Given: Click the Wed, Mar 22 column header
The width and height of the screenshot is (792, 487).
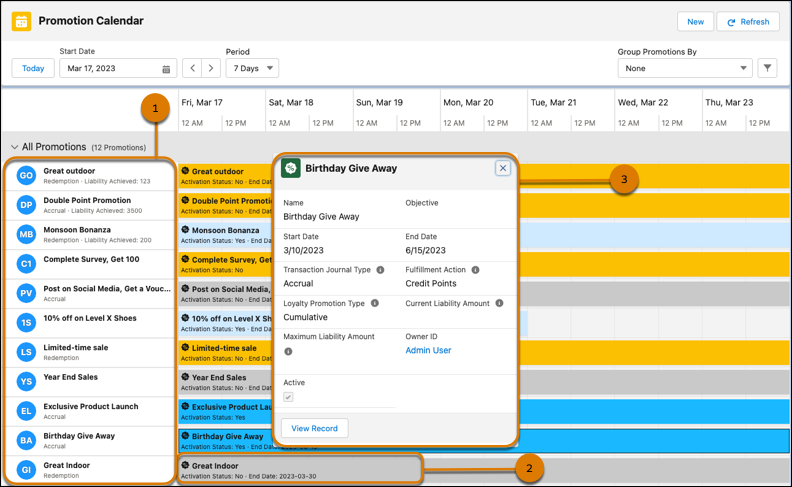Looking at the screenshot, I should tap(643, 102).
